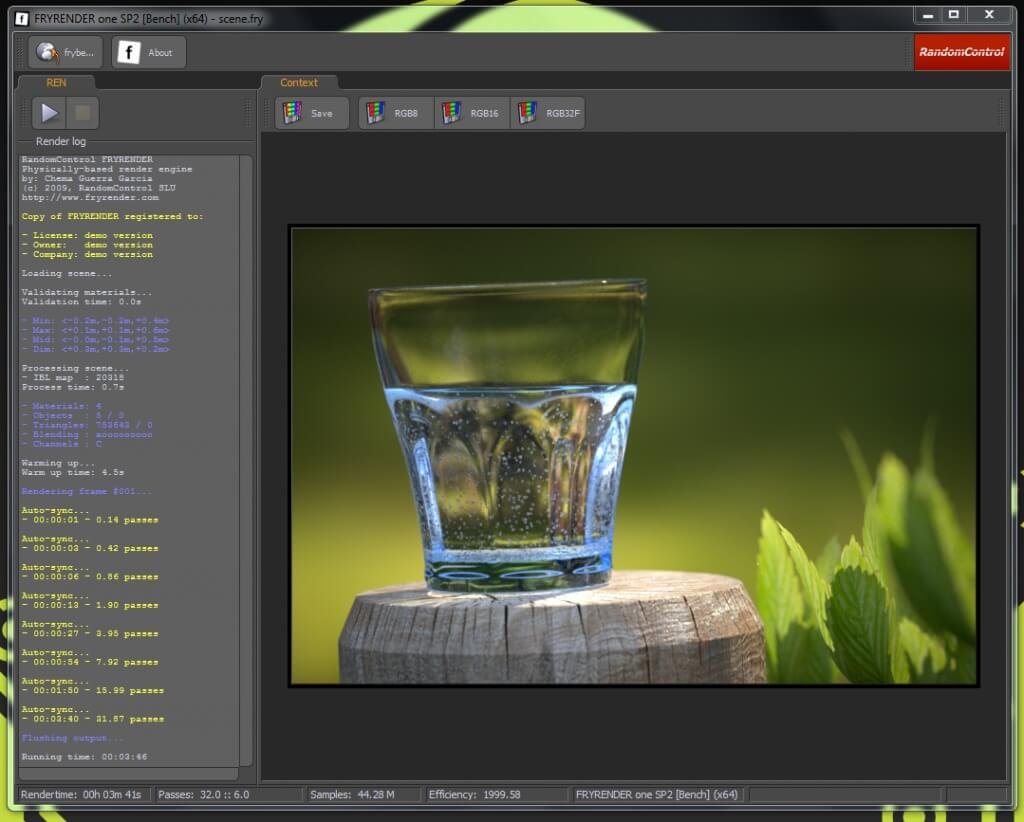Viewport: 1024px width, 822px height.
Task: Click the 'Loading scene...' log line
Action: pyautogui.click(x=67, y=273)
